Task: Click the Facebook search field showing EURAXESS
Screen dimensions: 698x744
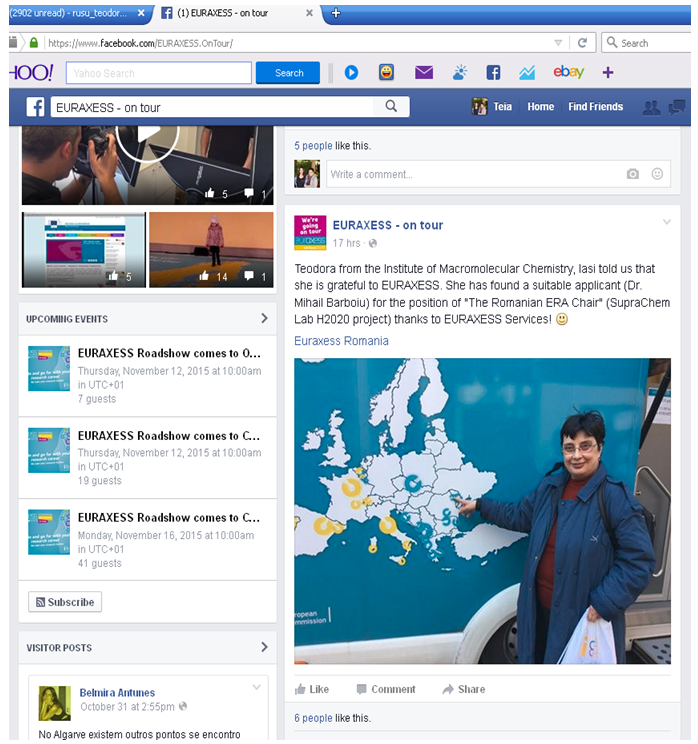Action: click(212, 107)
